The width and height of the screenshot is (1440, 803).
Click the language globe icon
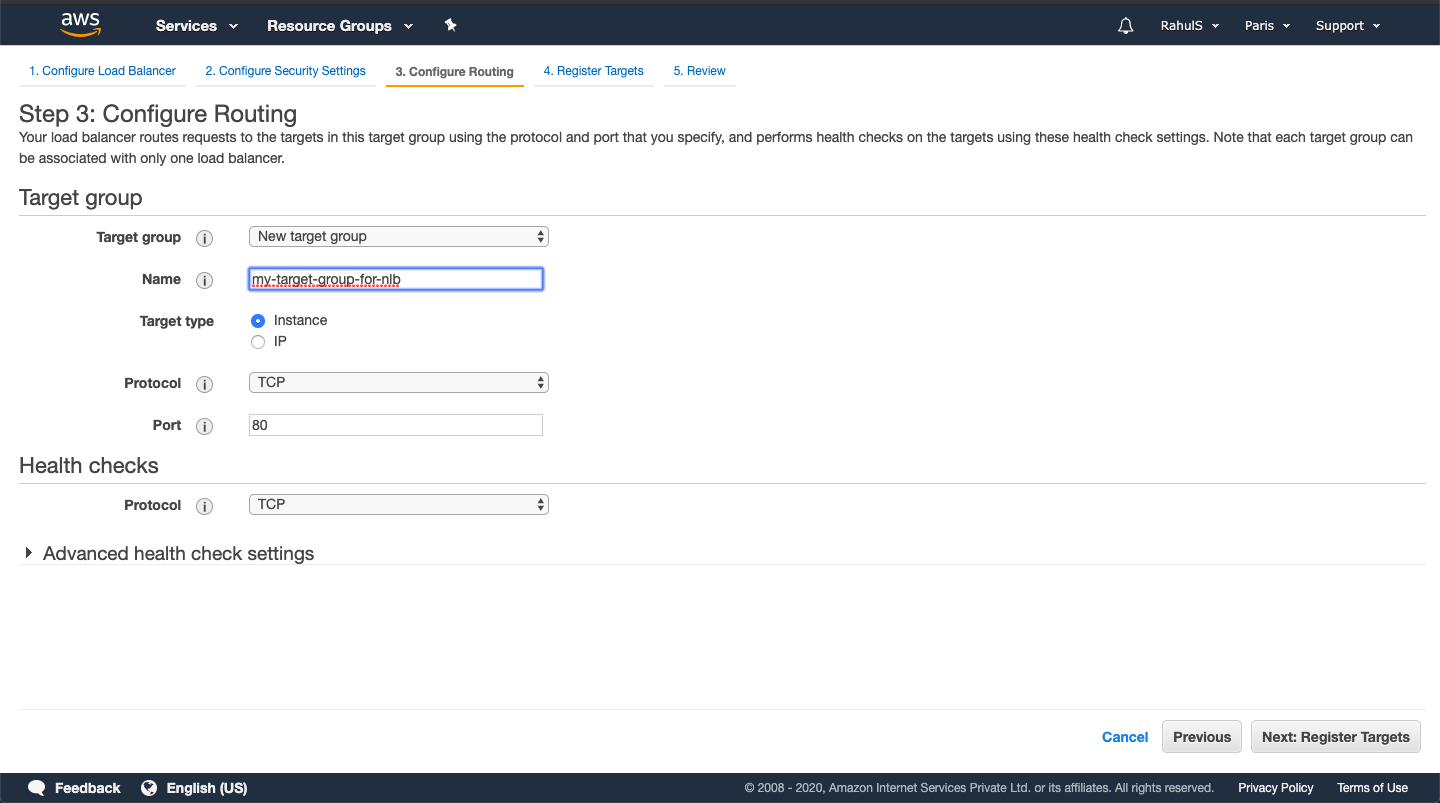pos(150,787)
